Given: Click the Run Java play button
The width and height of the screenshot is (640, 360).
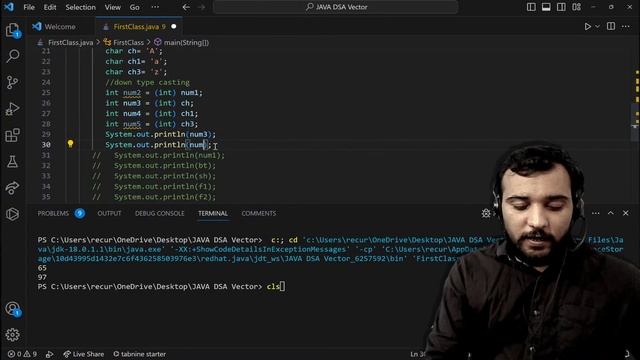Looking at the screenshot, I should 587,27.
